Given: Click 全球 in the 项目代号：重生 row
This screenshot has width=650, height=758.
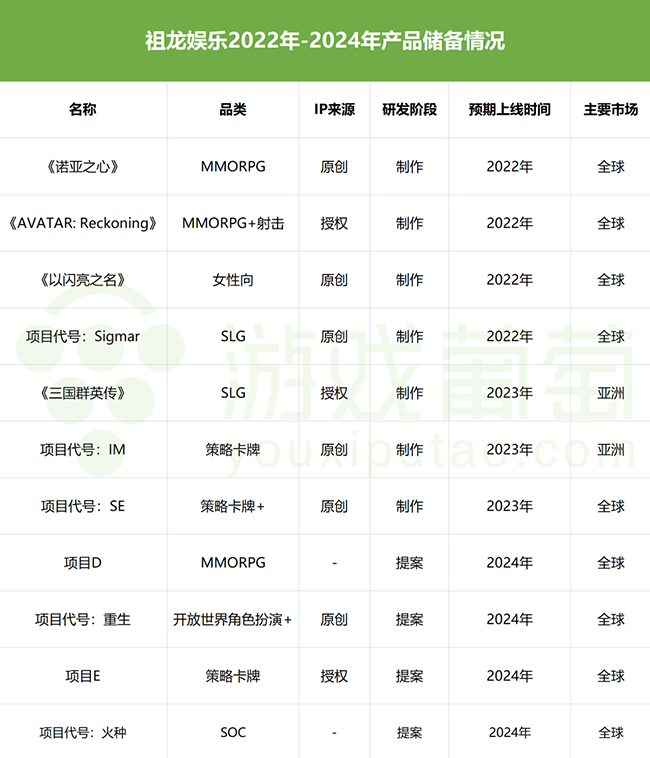Looking at the screenshot, I should [610, 619].
